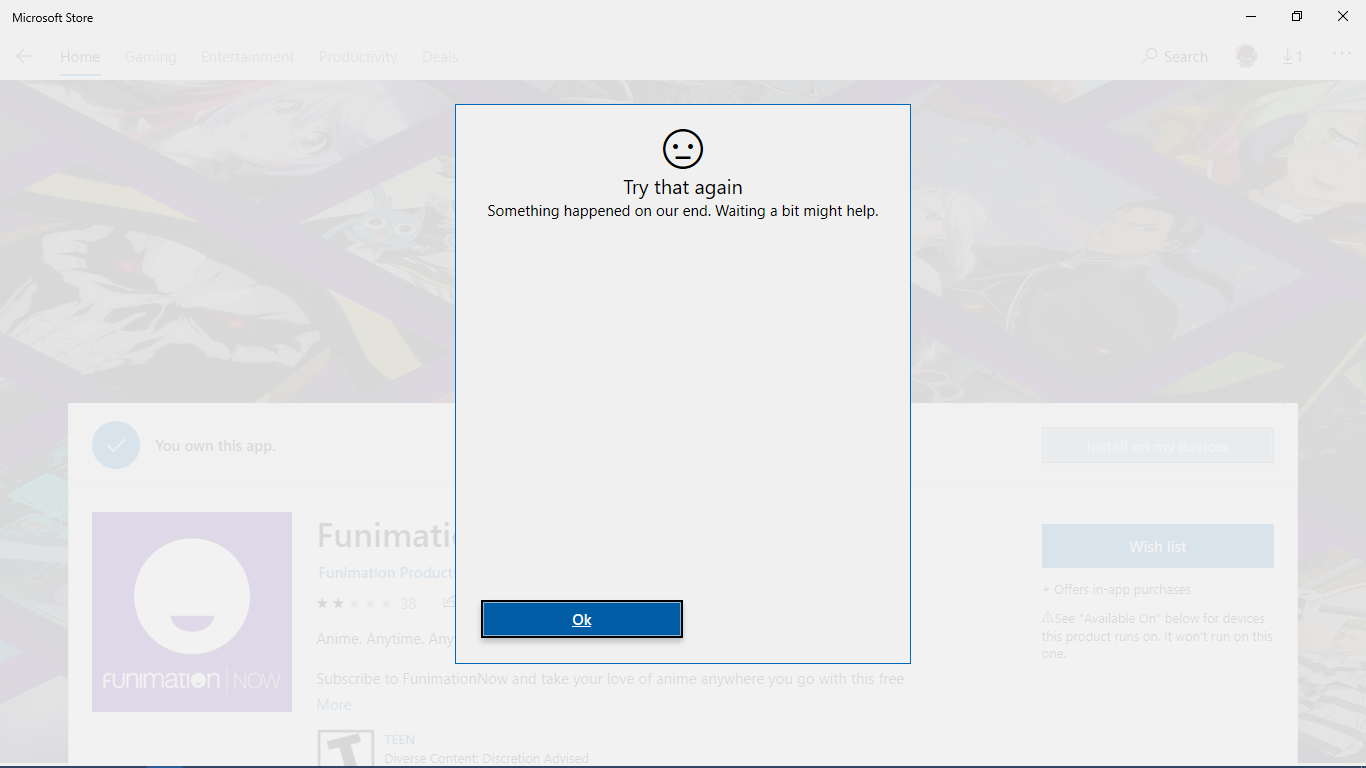Open the Productivity tab

358,57
